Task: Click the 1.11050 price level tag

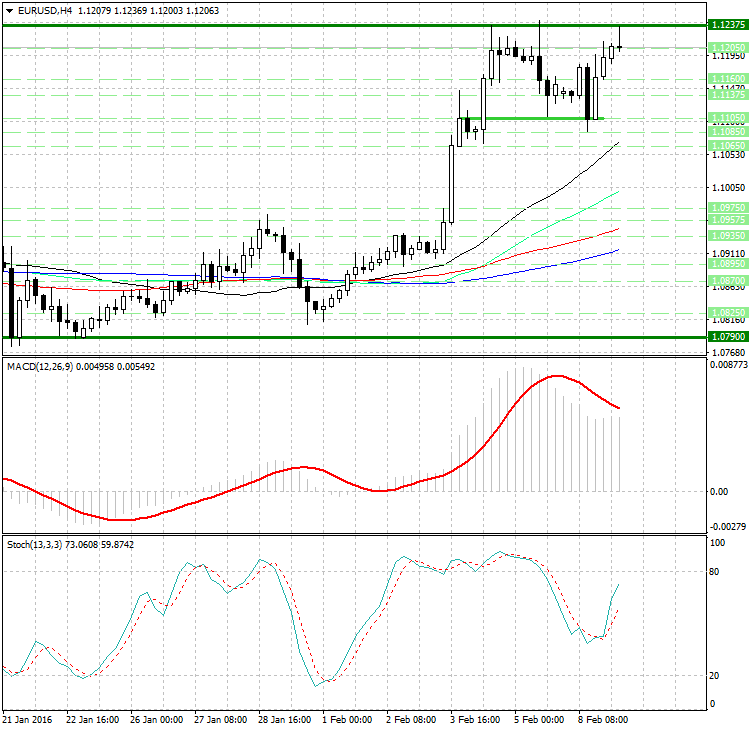Action: pos(726,118)
